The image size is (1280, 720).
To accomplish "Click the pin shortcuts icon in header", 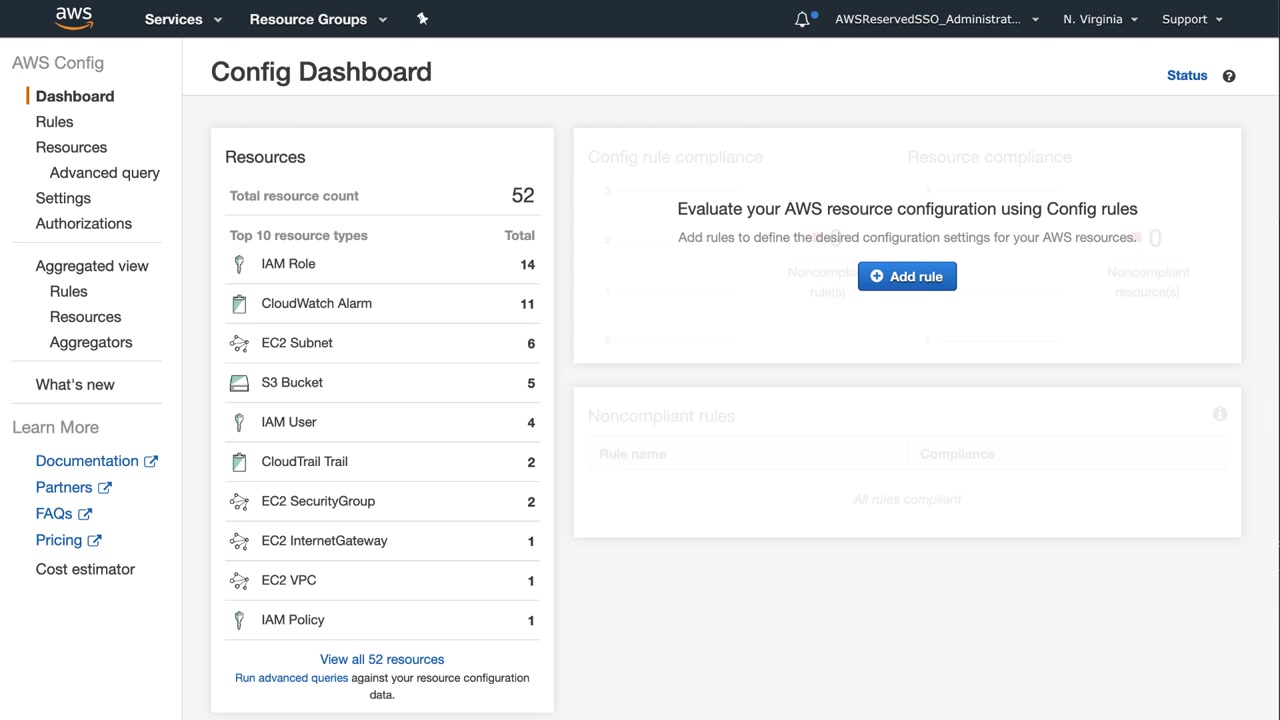I will [422, 19].
